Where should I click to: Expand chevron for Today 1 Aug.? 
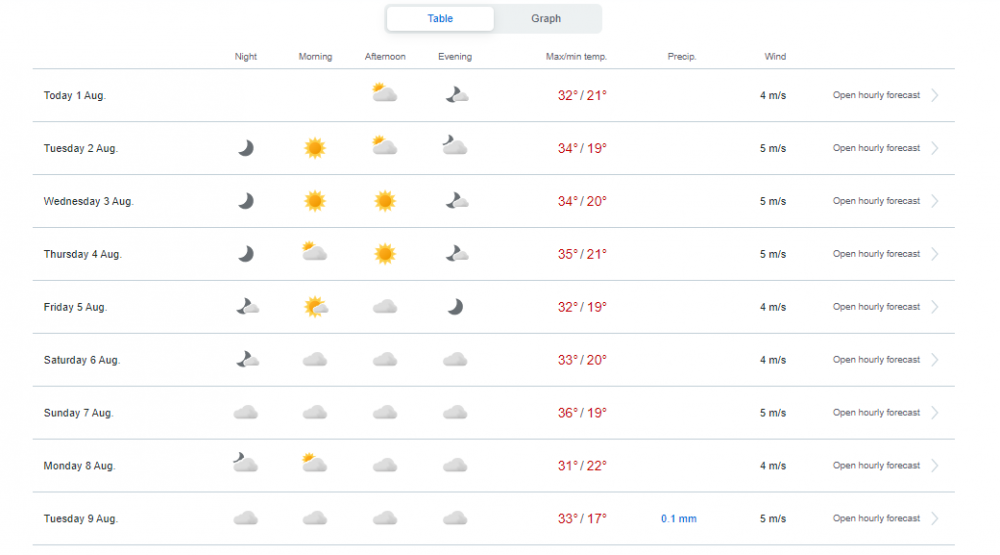click(x=935, y=95)
